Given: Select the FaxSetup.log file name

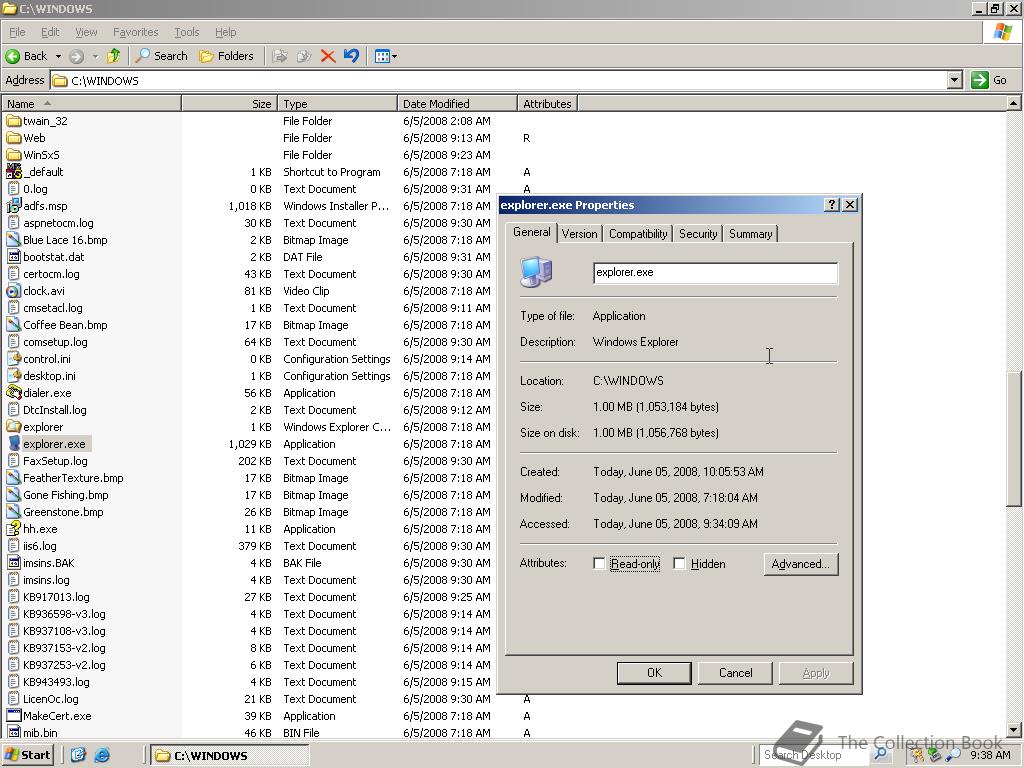Looking at the screenshot, I should (x=55, y=461).
